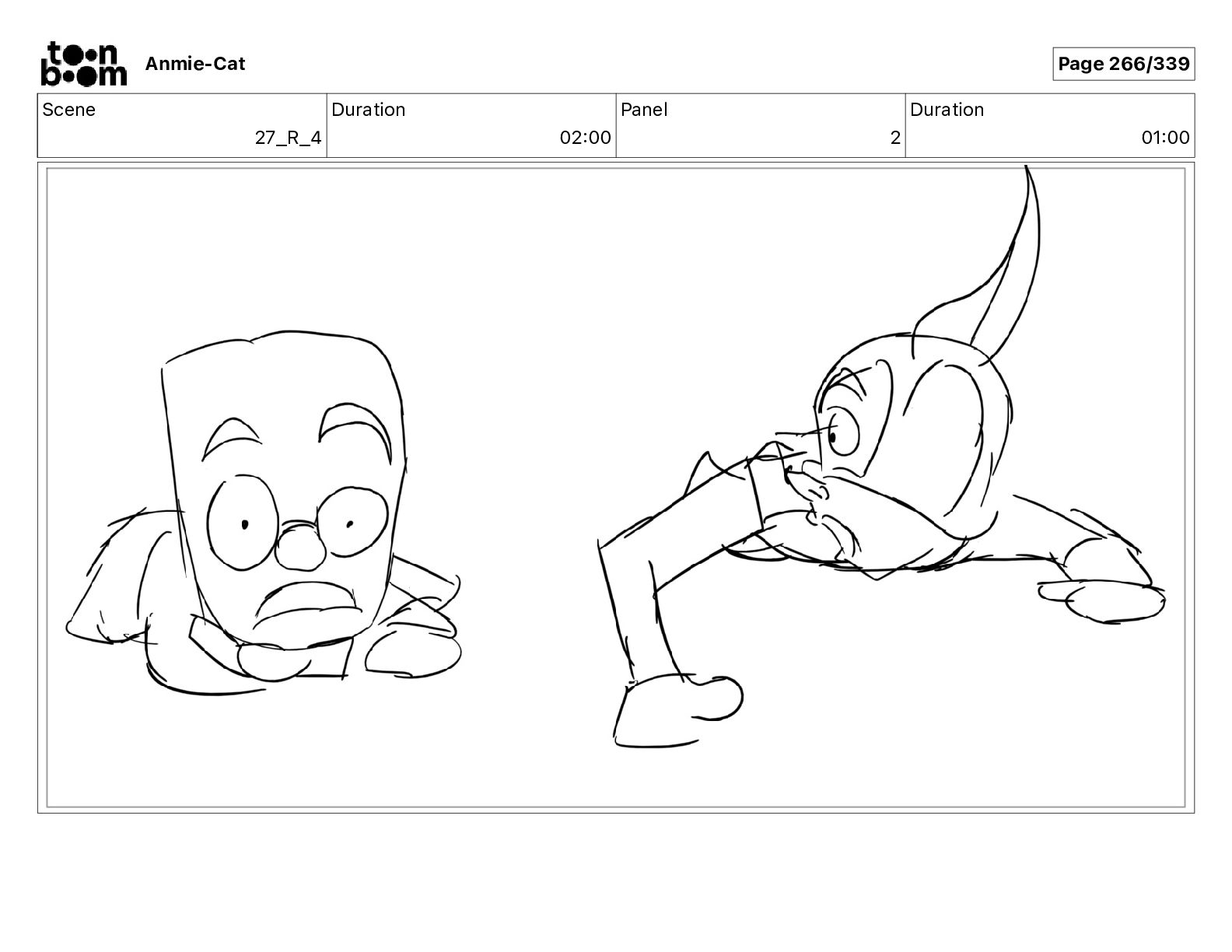This screenshot has width=1232, height=952.
Task: Select the project title "Anmie-Cat"
Action: pos(195,64)
